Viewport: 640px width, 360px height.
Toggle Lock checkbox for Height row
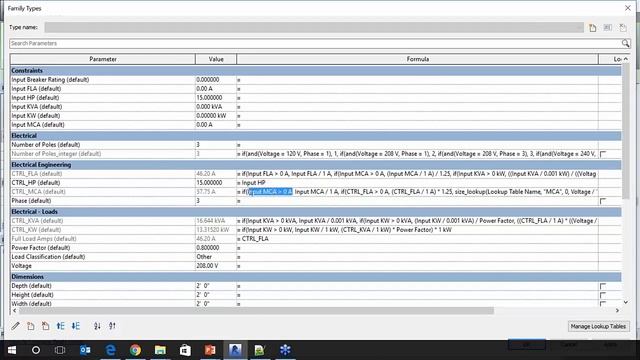pyautogui.click(x=603, y=295)
